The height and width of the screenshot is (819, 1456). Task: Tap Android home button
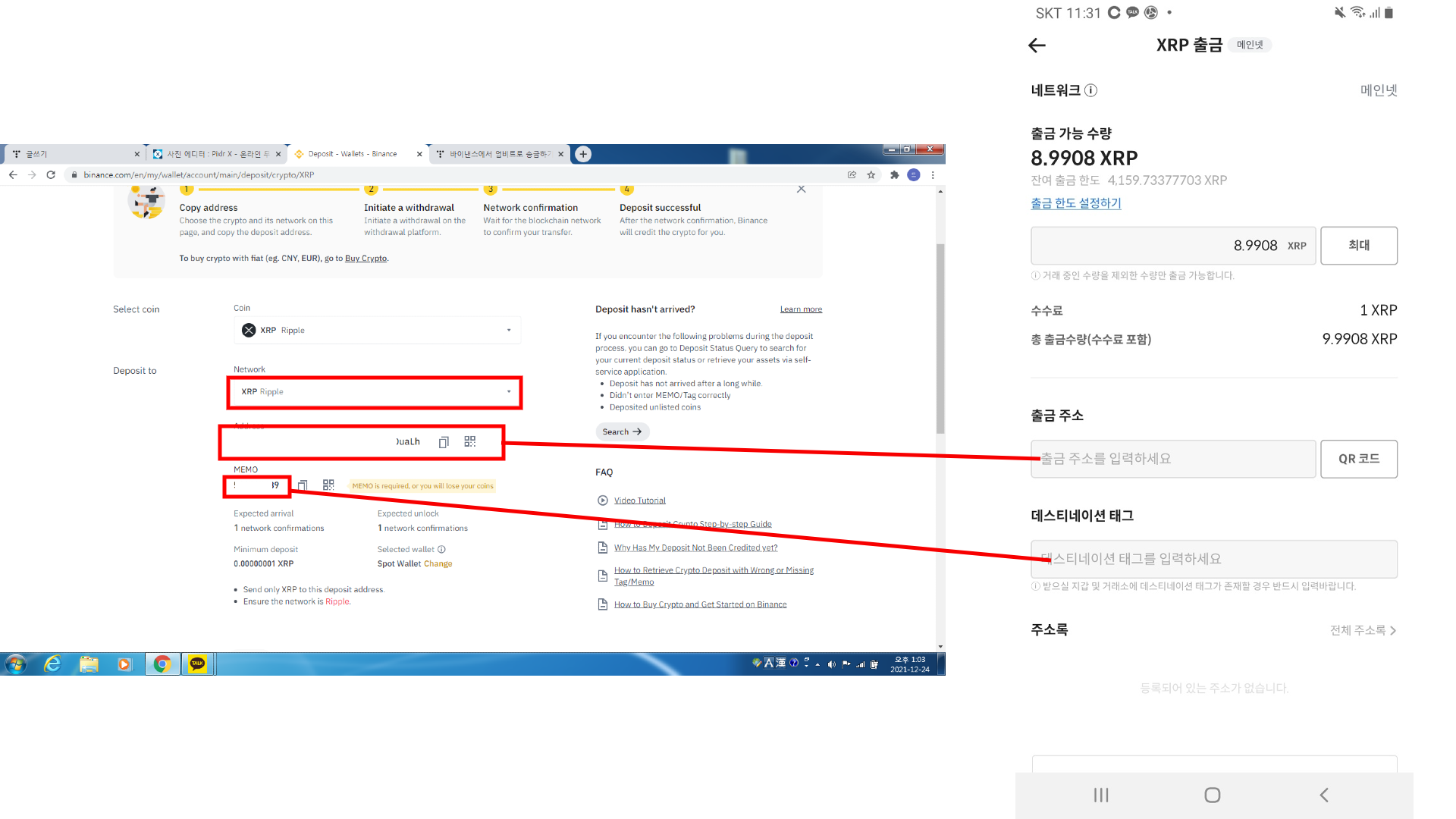pyautogui.click(x=1213, y=795)
